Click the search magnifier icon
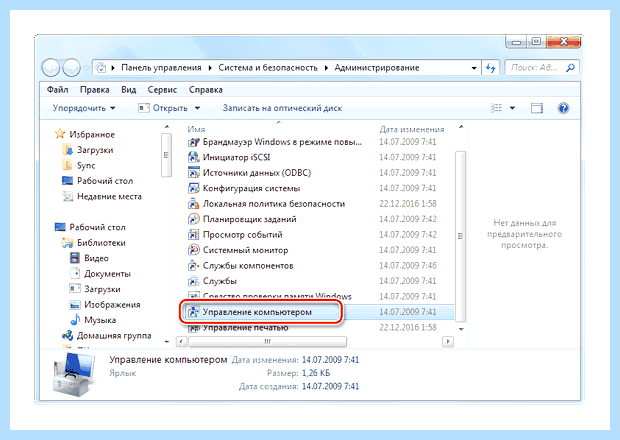This screenshot has height=440, width=620. pyautogui.click(x=570, y=68)
